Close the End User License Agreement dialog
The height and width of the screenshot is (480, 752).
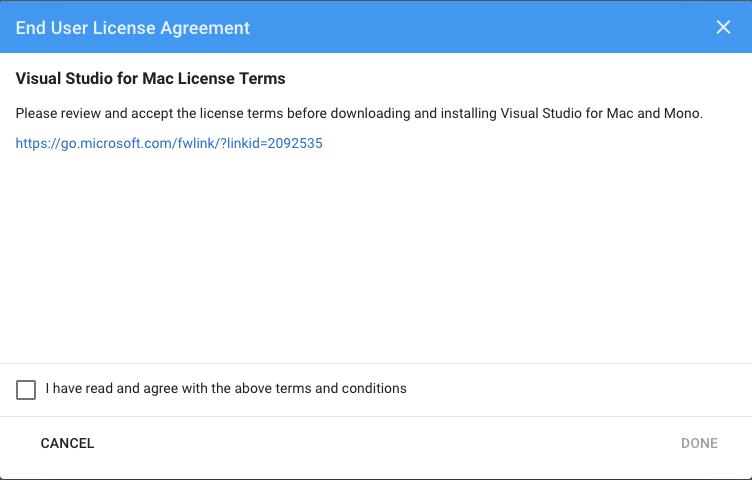click(x=723, y=27)
